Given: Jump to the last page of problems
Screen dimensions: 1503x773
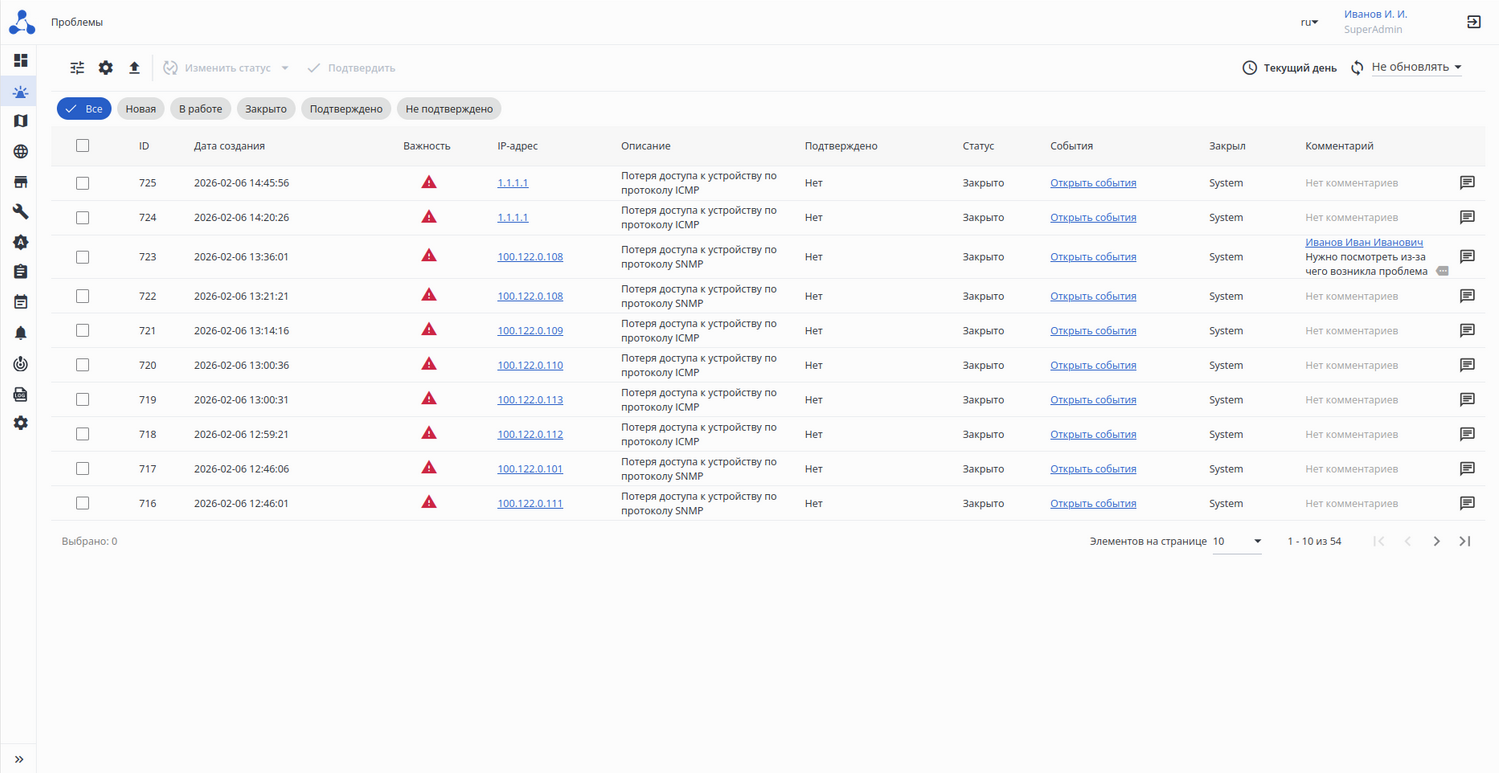Looking at the screenshot, I should click(1465, 541).
